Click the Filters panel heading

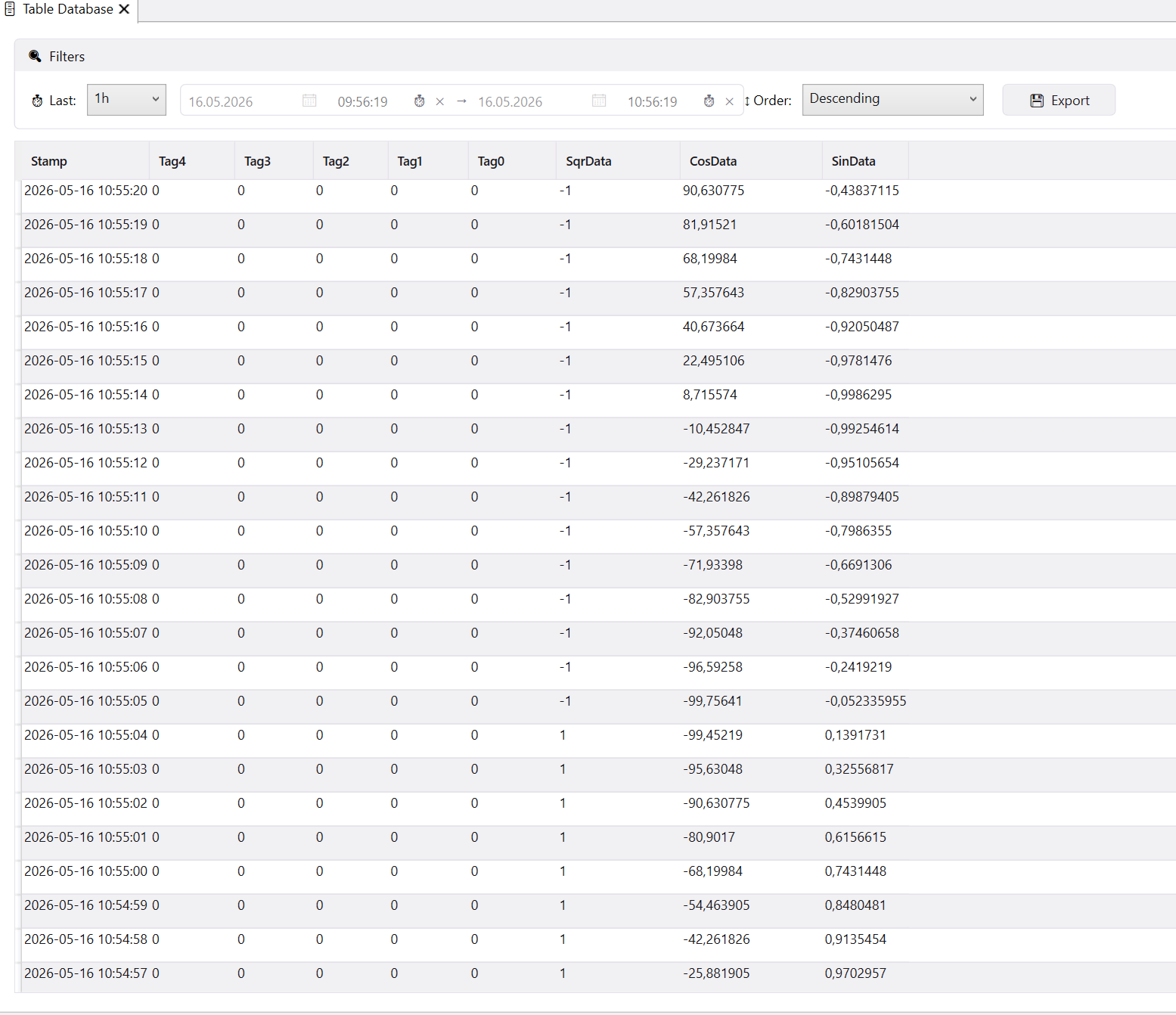[67, 57]
